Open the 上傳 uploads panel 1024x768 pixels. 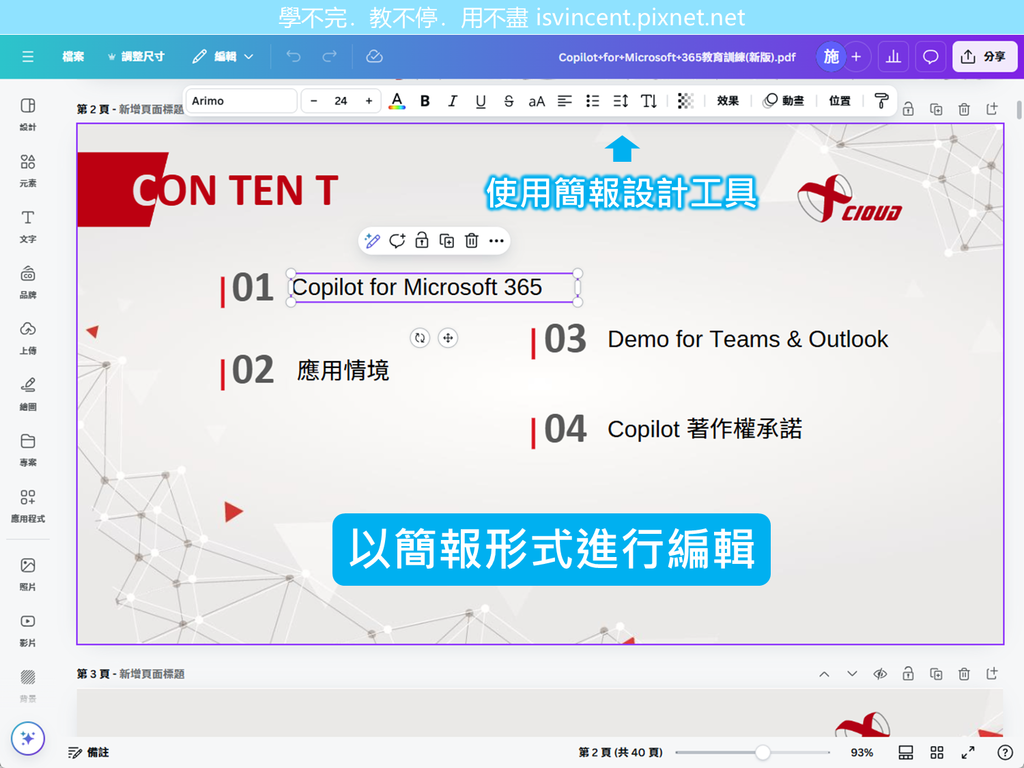tap(27, 338)
